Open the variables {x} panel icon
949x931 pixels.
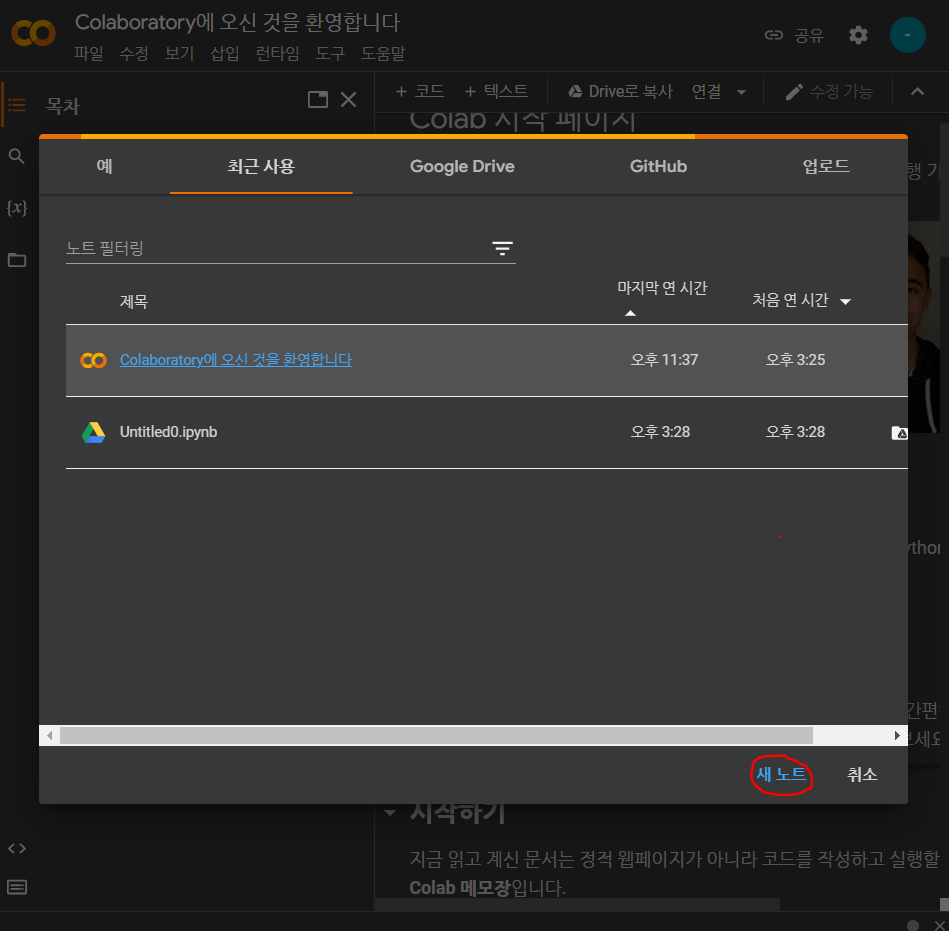coord(16,208)
